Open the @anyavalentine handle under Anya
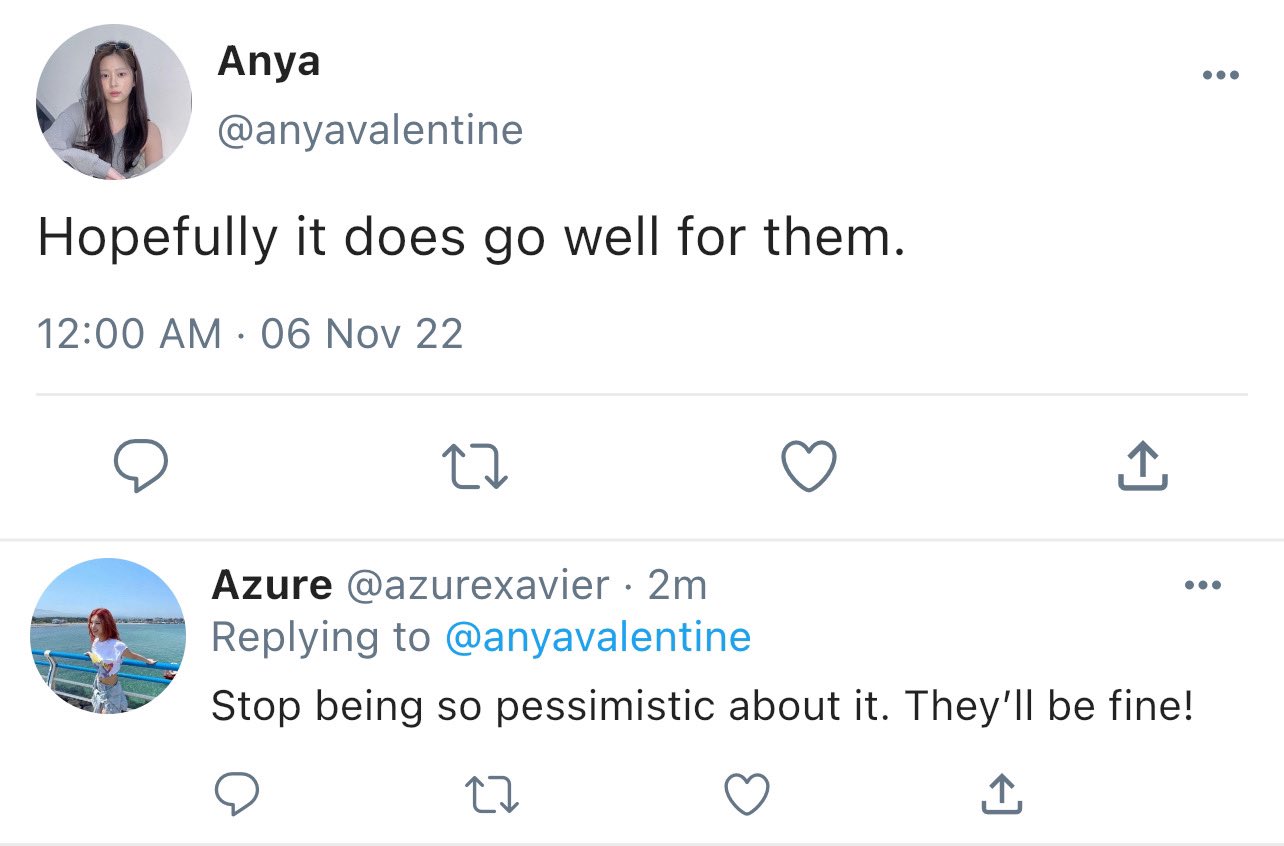 (370, 130)
